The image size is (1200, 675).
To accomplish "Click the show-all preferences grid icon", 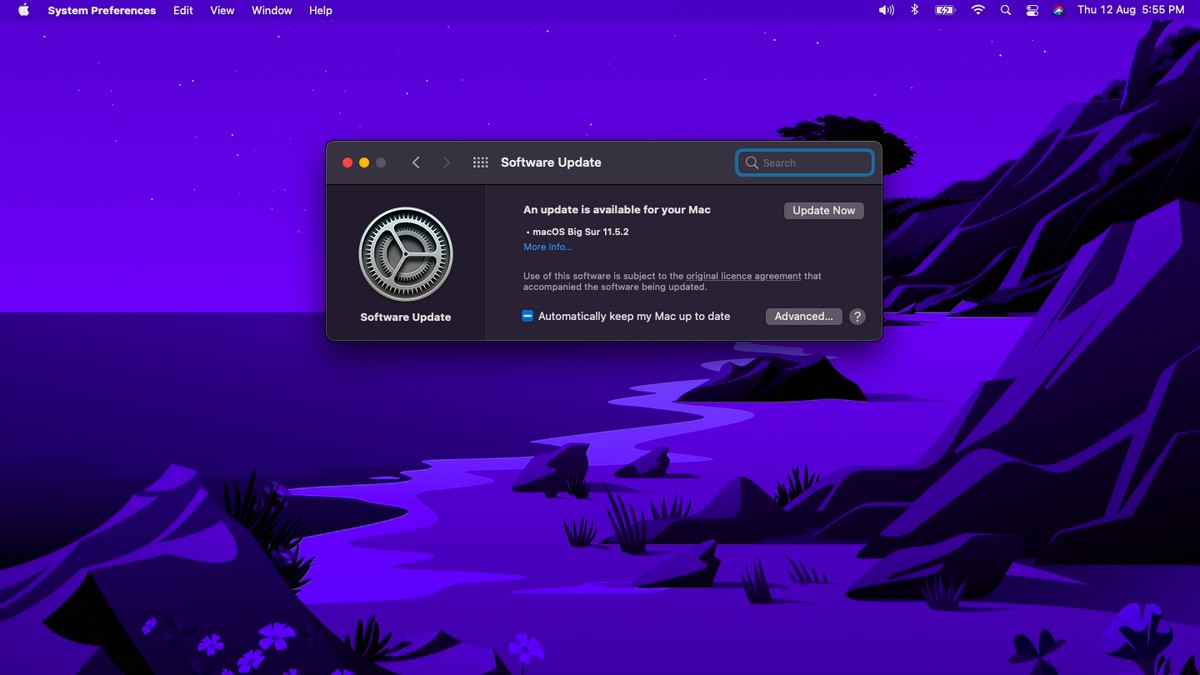I will click(480, 161).
